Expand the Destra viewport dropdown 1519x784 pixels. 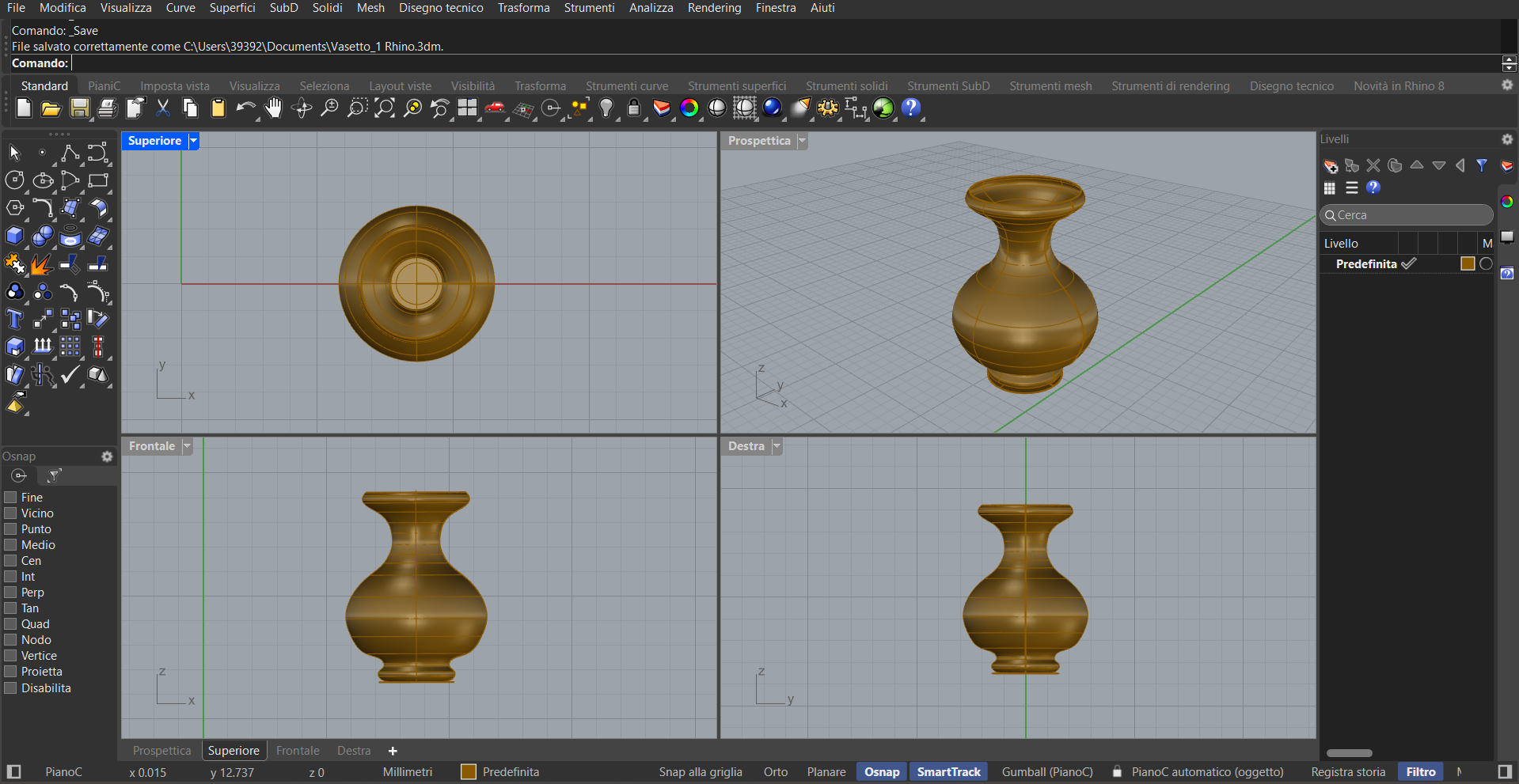pos(777,446)
